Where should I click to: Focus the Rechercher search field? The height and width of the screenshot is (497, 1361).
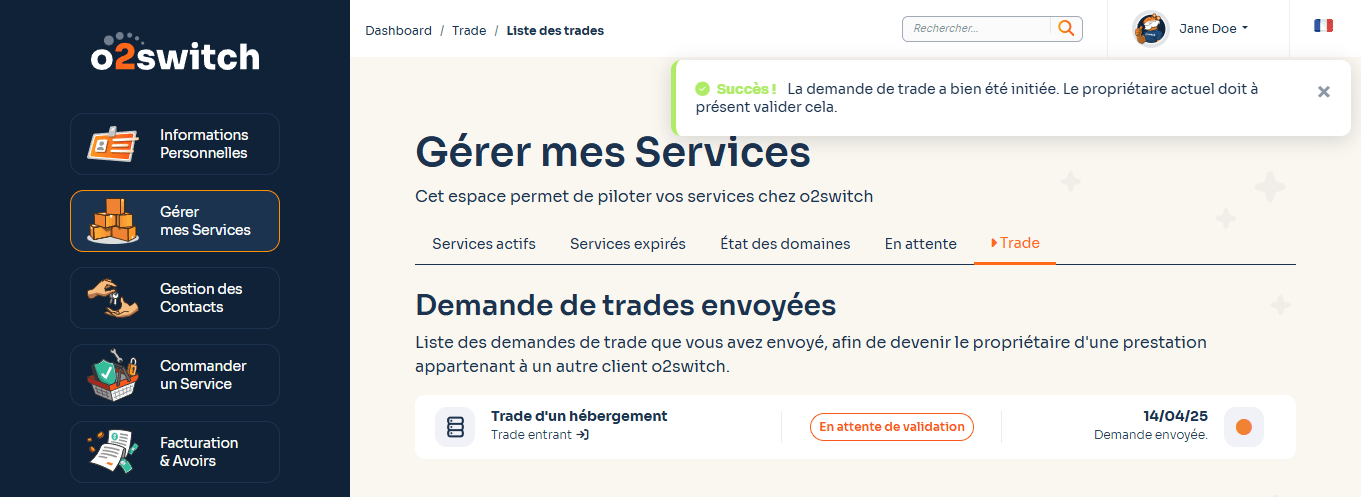[976, 29]
